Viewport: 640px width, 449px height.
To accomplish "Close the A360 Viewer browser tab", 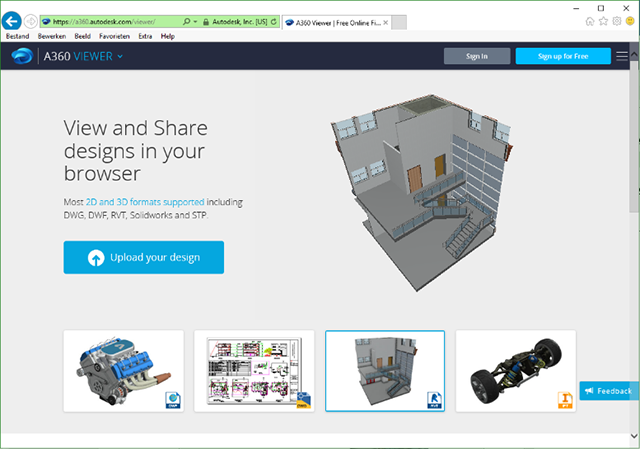I will [386, 22].
